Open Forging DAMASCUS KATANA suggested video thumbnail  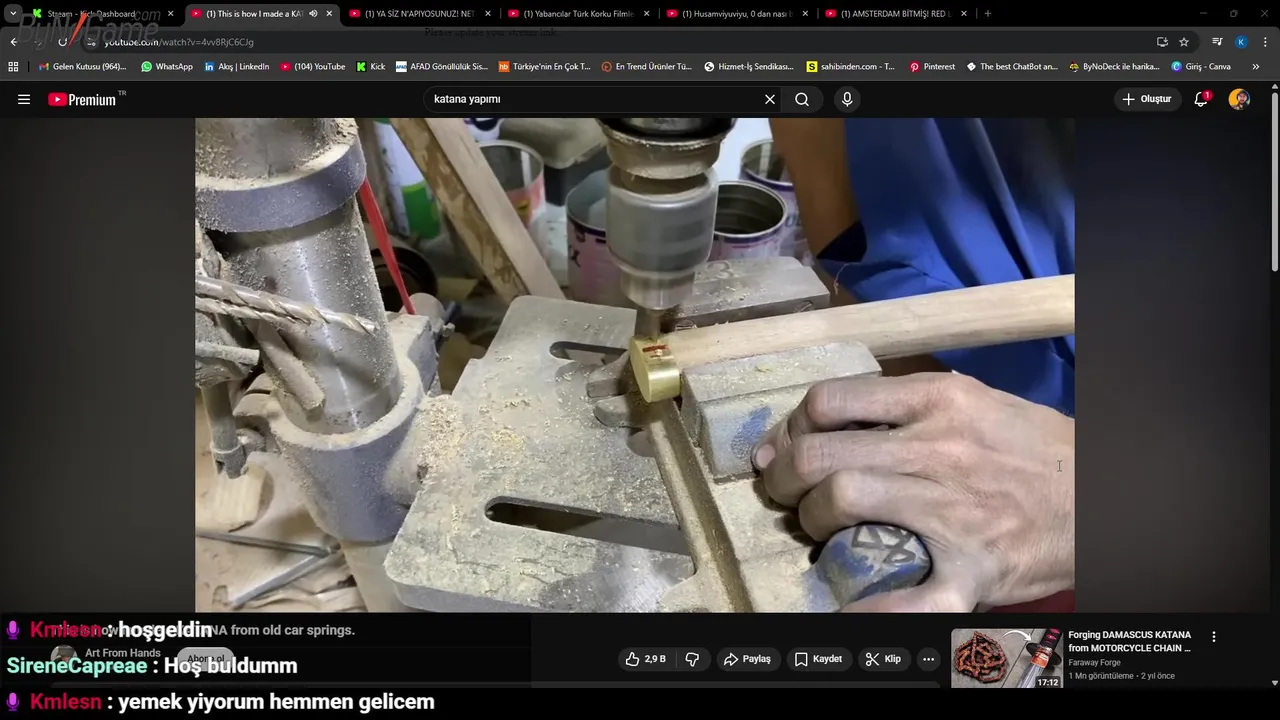(1006, 658)
